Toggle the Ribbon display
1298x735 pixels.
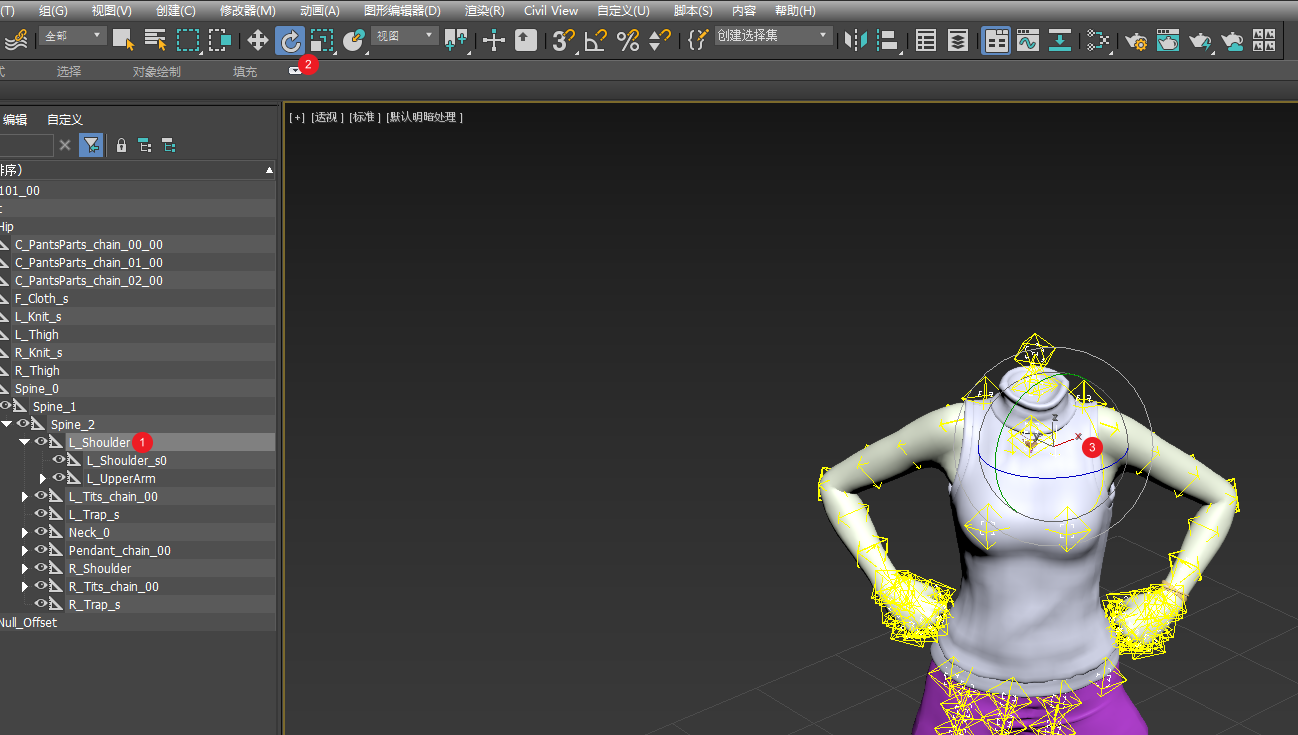point(996,40)
